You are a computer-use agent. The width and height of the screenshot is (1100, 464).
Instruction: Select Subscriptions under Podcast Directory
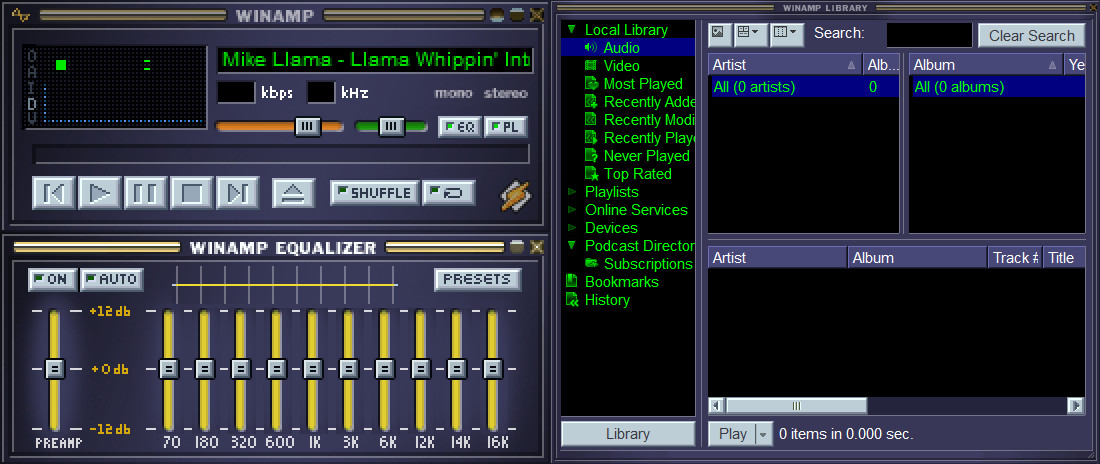(x=648, y=264)
